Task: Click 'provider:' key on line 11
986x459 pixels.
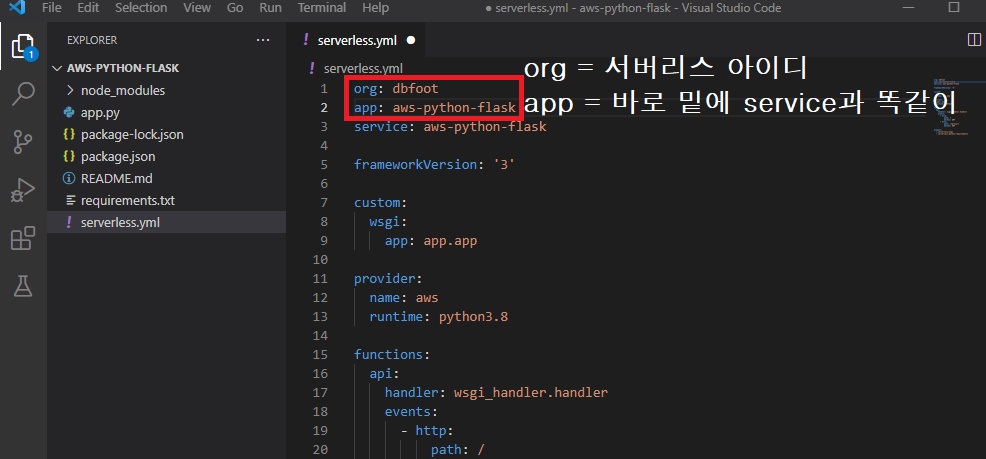Action: click(x=388, y=279)
